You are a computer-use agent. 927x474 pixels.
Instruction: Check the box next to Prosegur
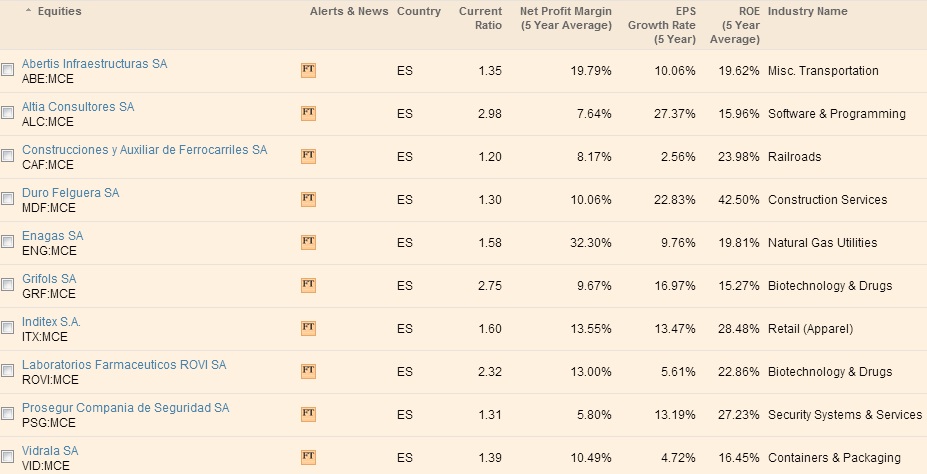point(8,415)
